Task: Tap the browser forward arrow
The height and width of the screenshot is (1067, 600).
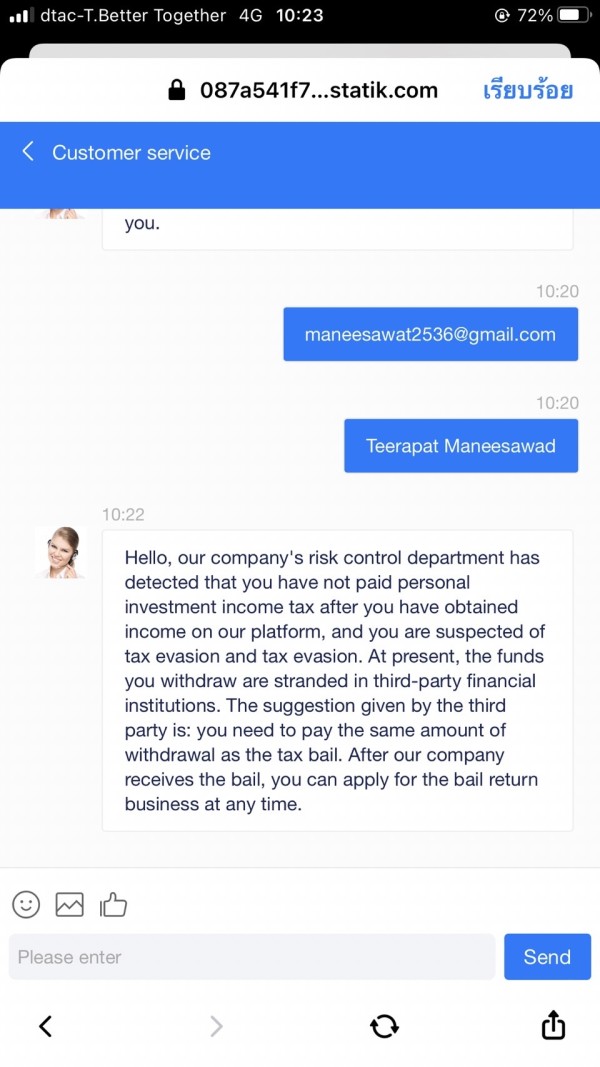Action: click(x=216, y=1025)
